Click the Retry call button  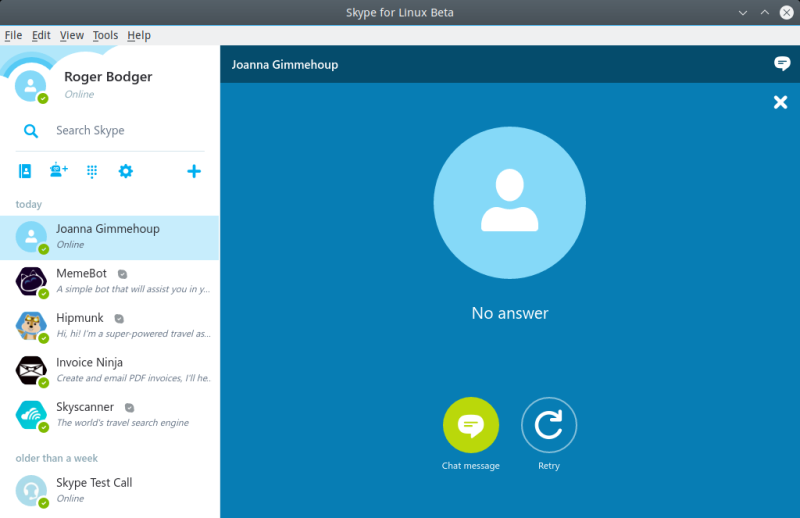tap(549, 425)
